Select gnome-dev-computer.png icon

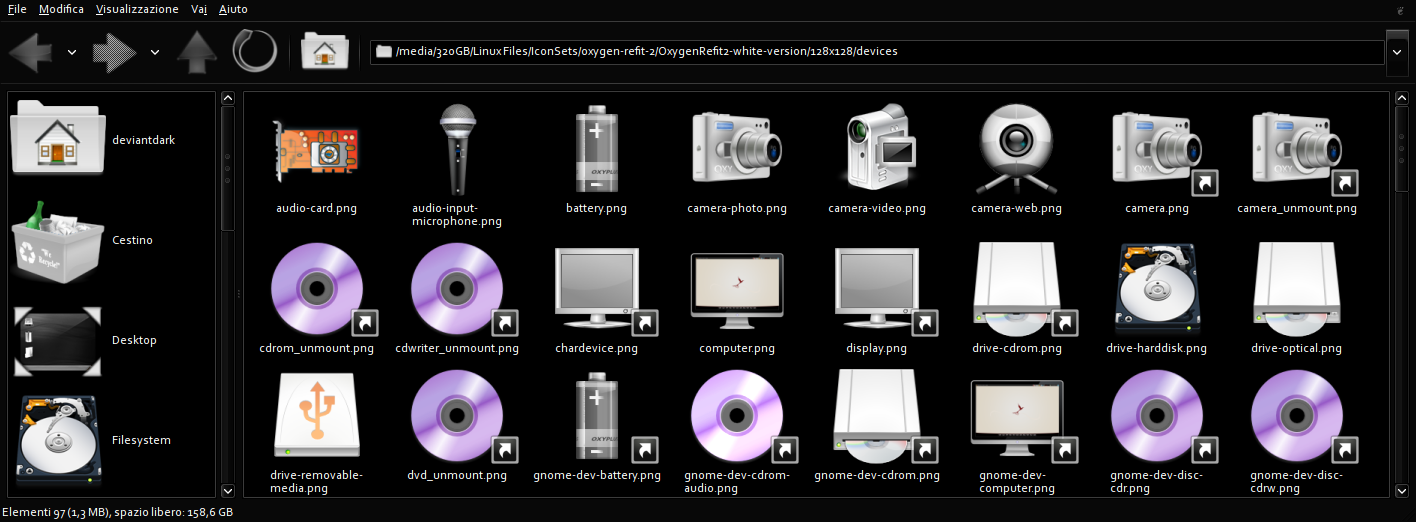(1025, 419)
